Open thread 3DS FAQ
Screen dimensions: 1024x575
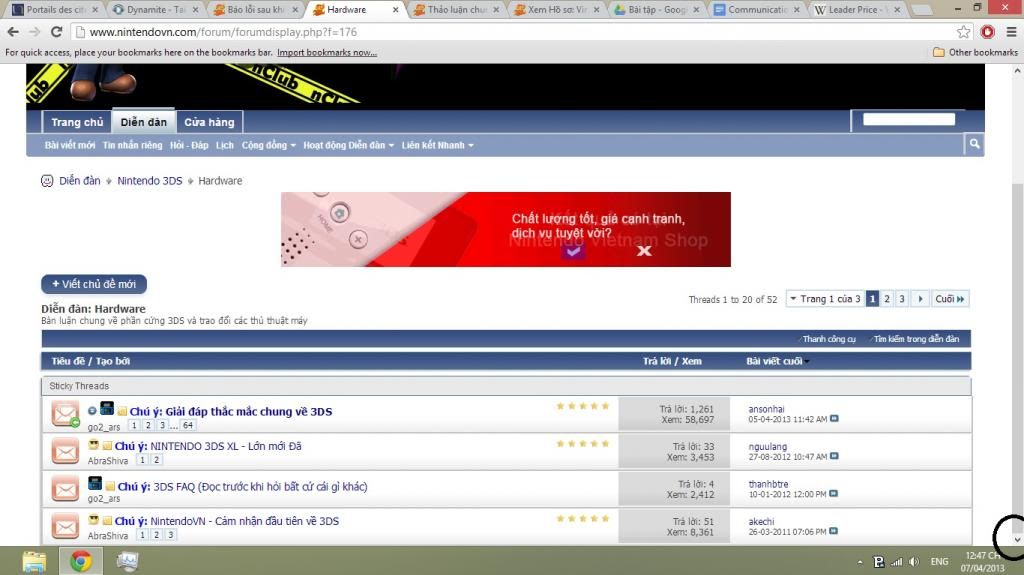pos(261,486)
